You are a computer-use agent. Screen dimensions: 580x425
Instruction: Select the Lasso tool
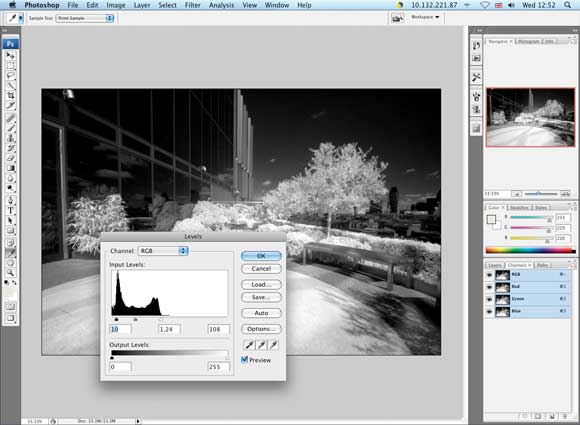(10, 75)
